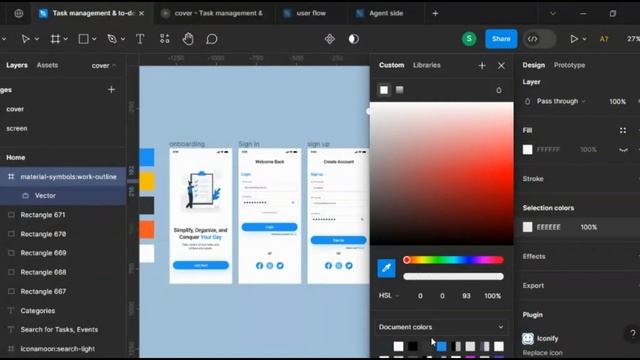640x360 pixels.
Task: Click the blend mode drop icon in picker
Action: tap(499, 90)
